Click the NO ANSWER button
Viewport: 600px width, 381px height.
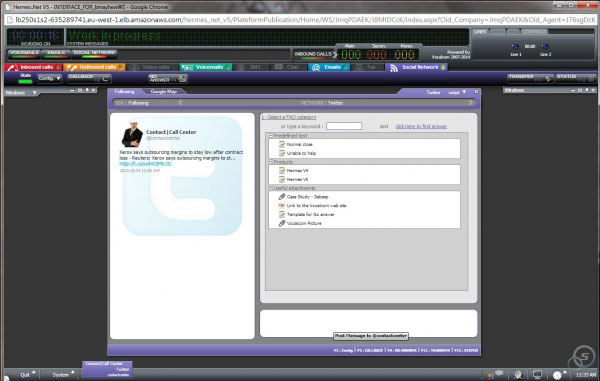(x=168, y=78)
